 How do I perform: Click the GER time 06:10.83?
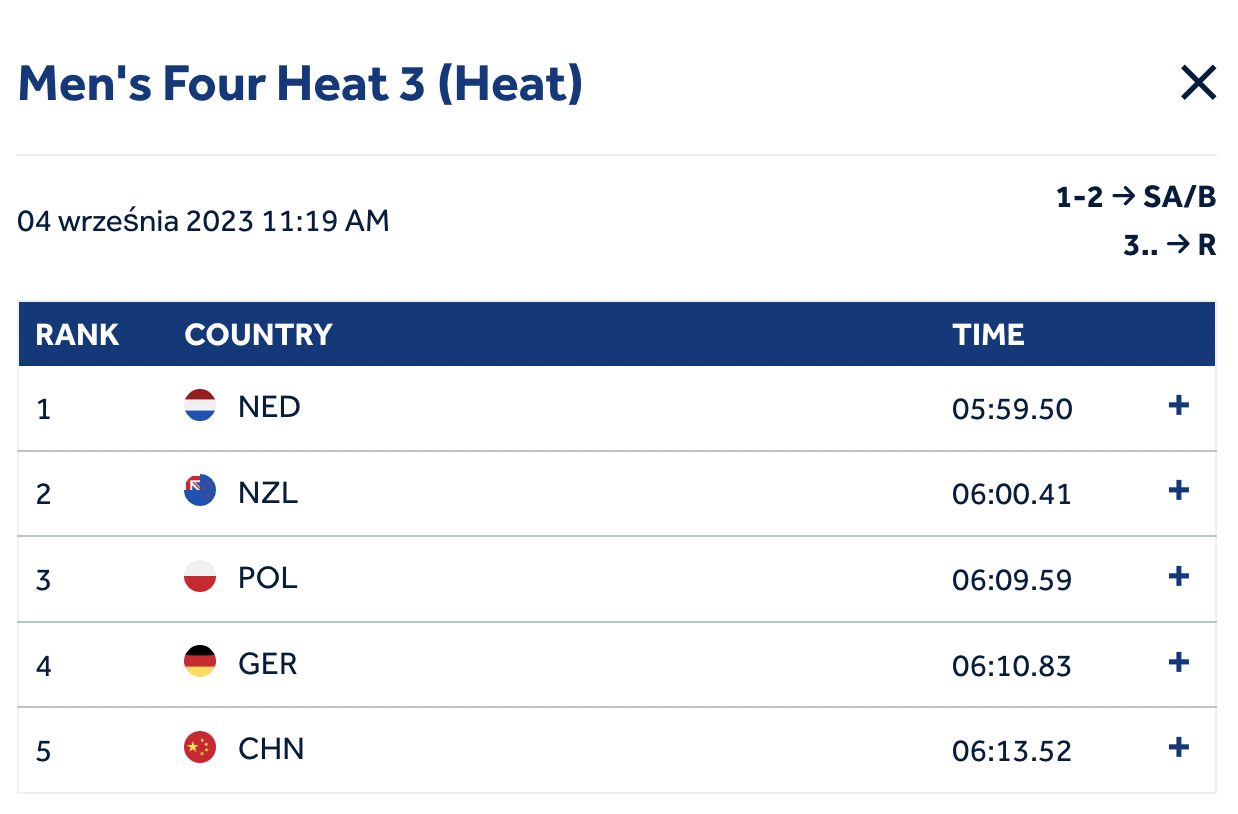[1012, 665]
